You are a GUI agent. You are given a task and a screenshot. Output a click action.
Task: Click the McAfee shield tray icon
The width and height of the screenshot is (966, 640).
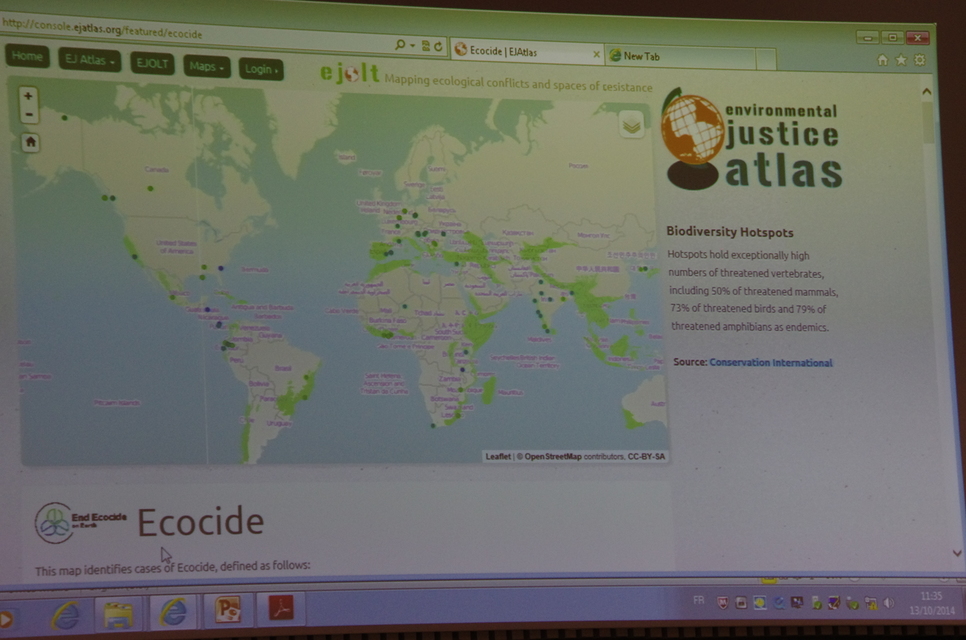point(723,602)
